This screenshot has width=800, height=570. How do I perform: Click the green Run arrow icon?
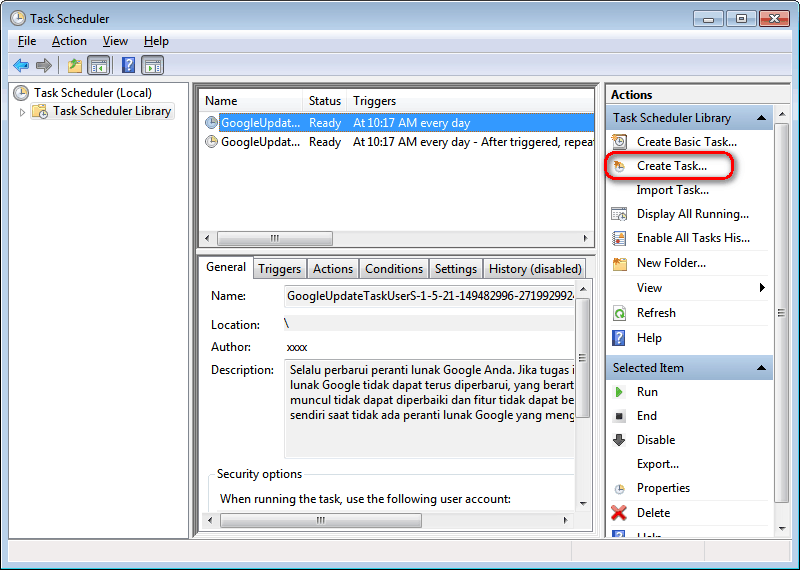[619, 392]
